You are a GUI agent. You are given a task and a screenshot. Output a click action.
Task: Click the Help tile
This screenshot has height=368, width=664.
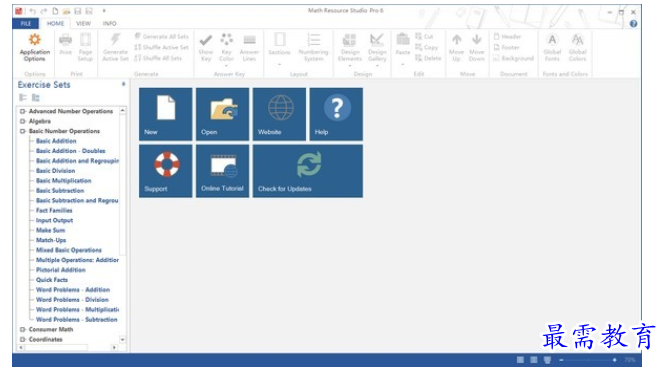coord(336,114)
